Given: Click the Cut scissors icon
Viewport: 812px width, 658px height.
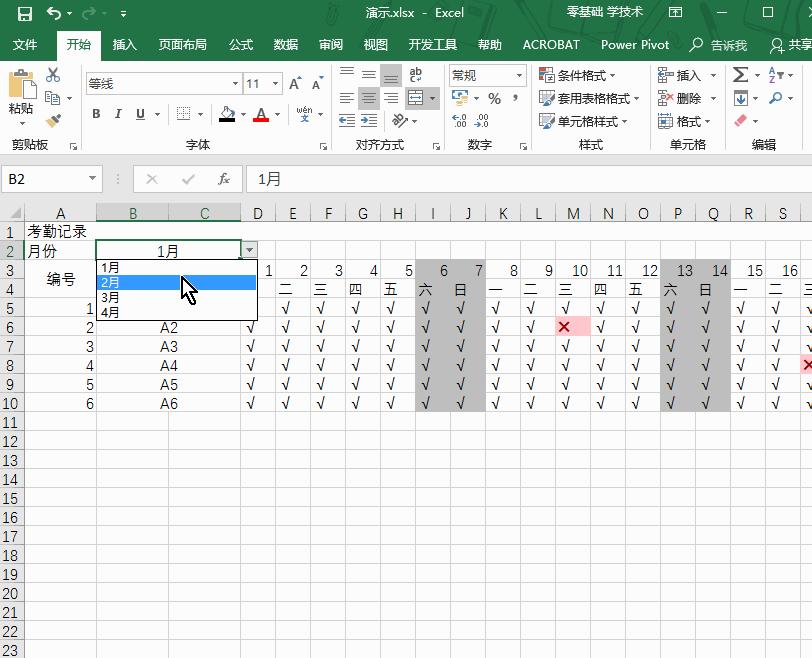Looking at the screenshot, I should pyautogui.click(x=53, y=76).
